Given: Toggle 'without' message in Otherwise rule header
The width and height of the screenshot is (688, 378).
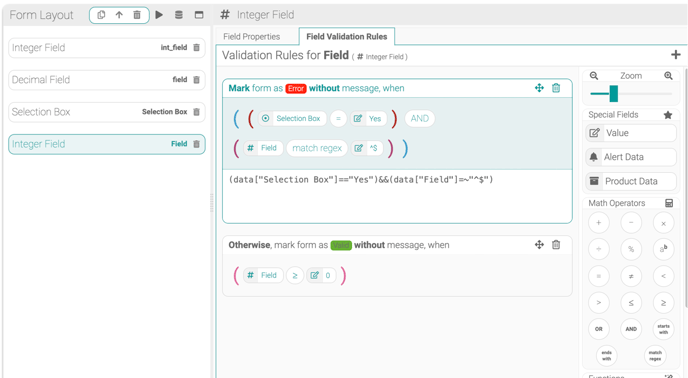Looking at the screenshot, I should tap(369, 245).
